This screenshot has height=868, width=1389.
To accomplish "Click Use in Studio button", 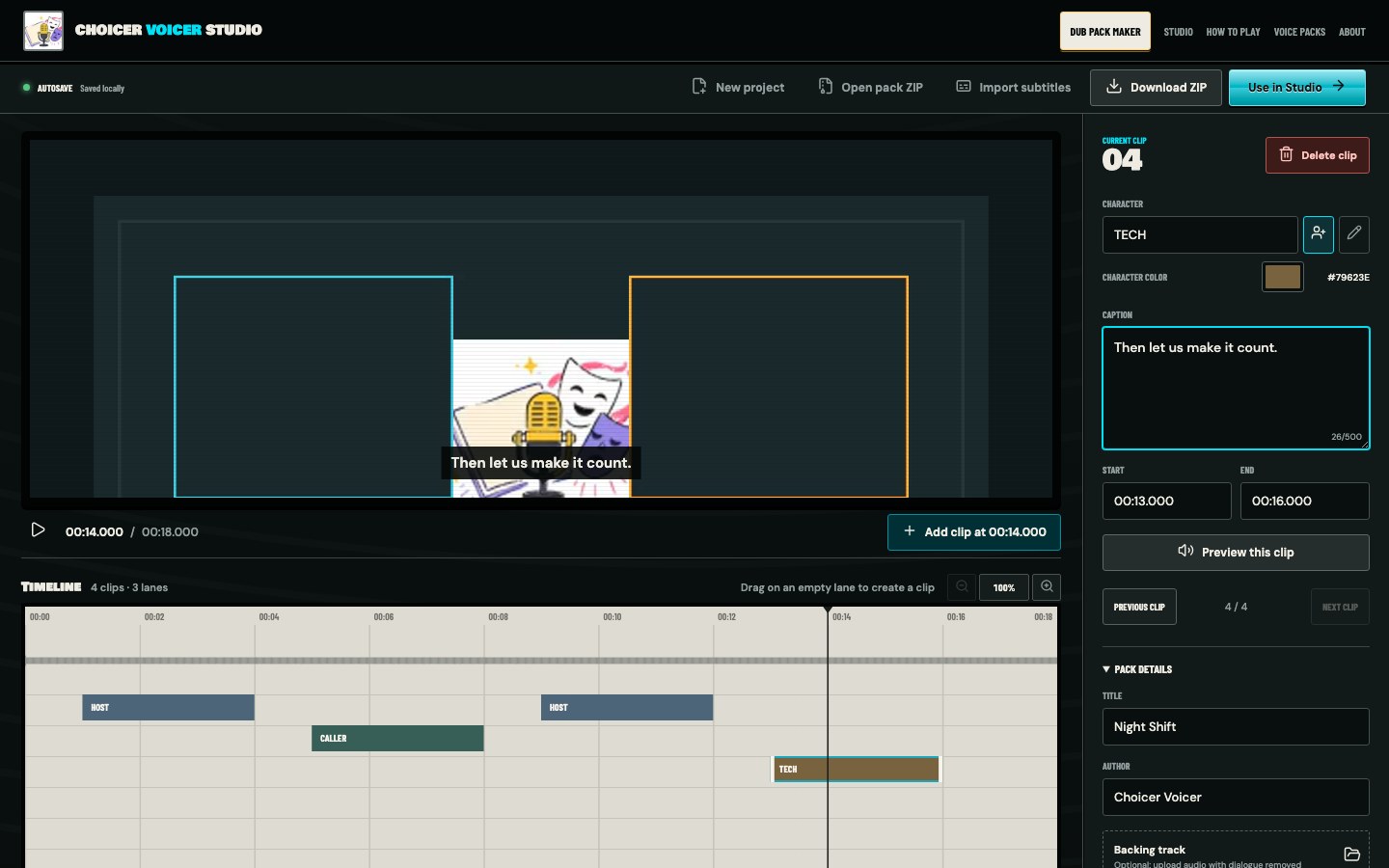I will tap(1296, 87).
